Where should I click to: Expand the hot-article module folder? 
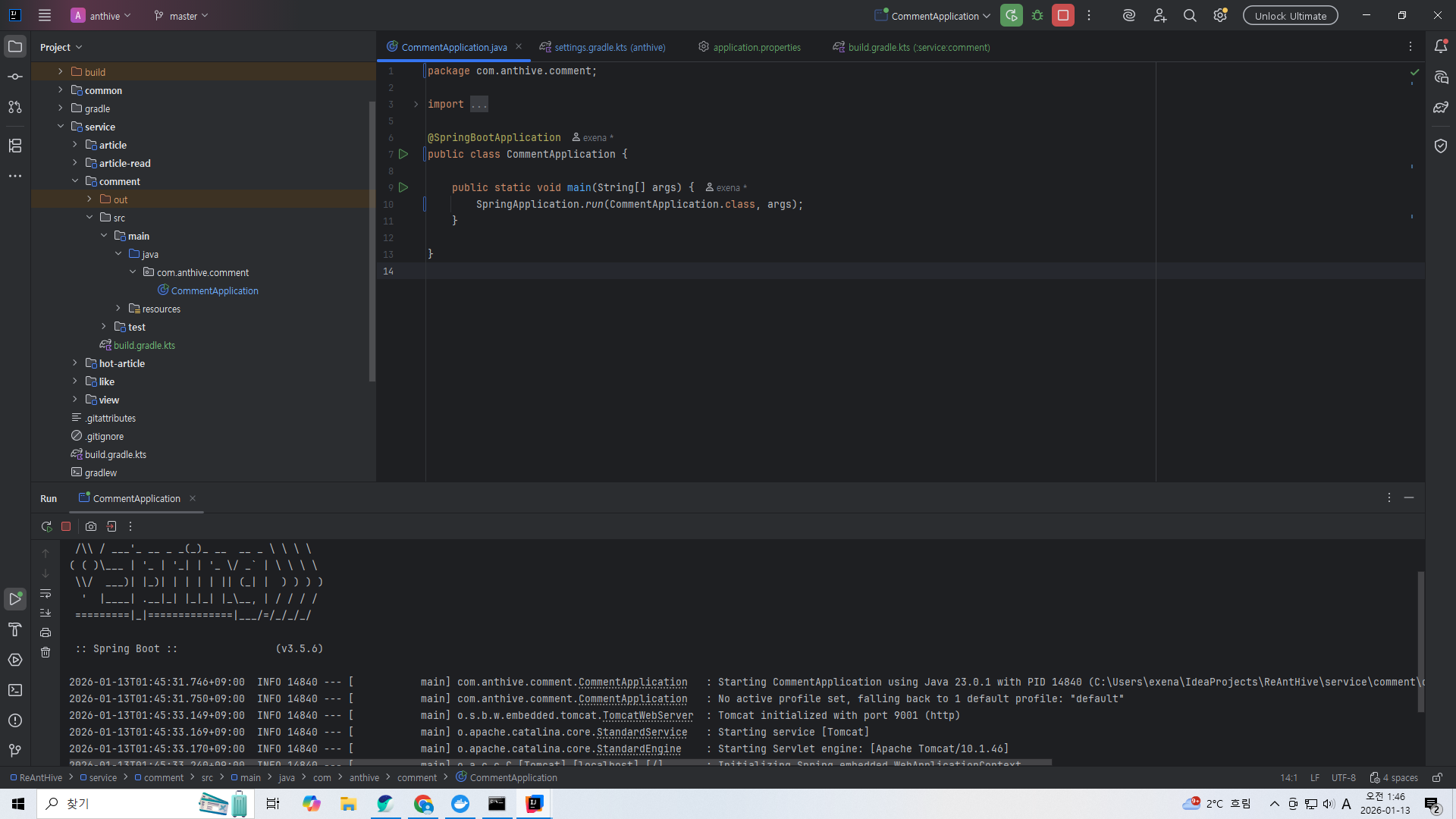[75, 363]
